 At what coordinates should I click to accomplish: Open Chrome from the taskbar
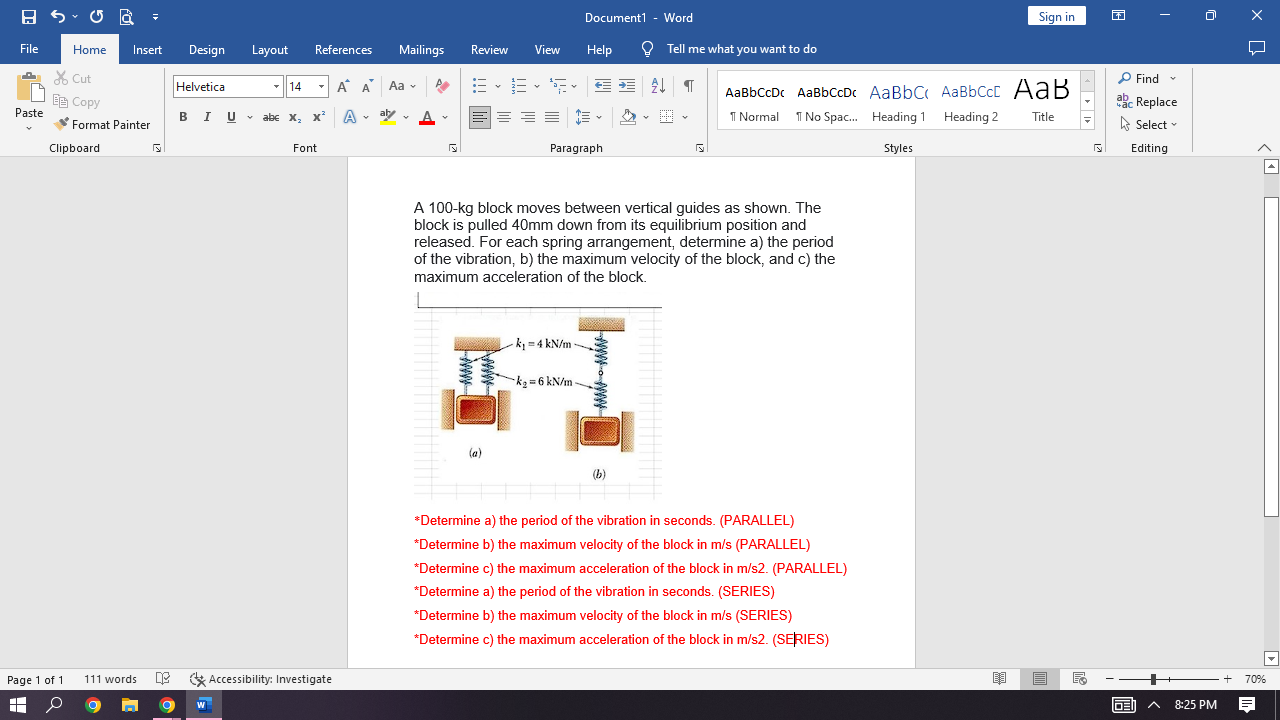point(93,705)
